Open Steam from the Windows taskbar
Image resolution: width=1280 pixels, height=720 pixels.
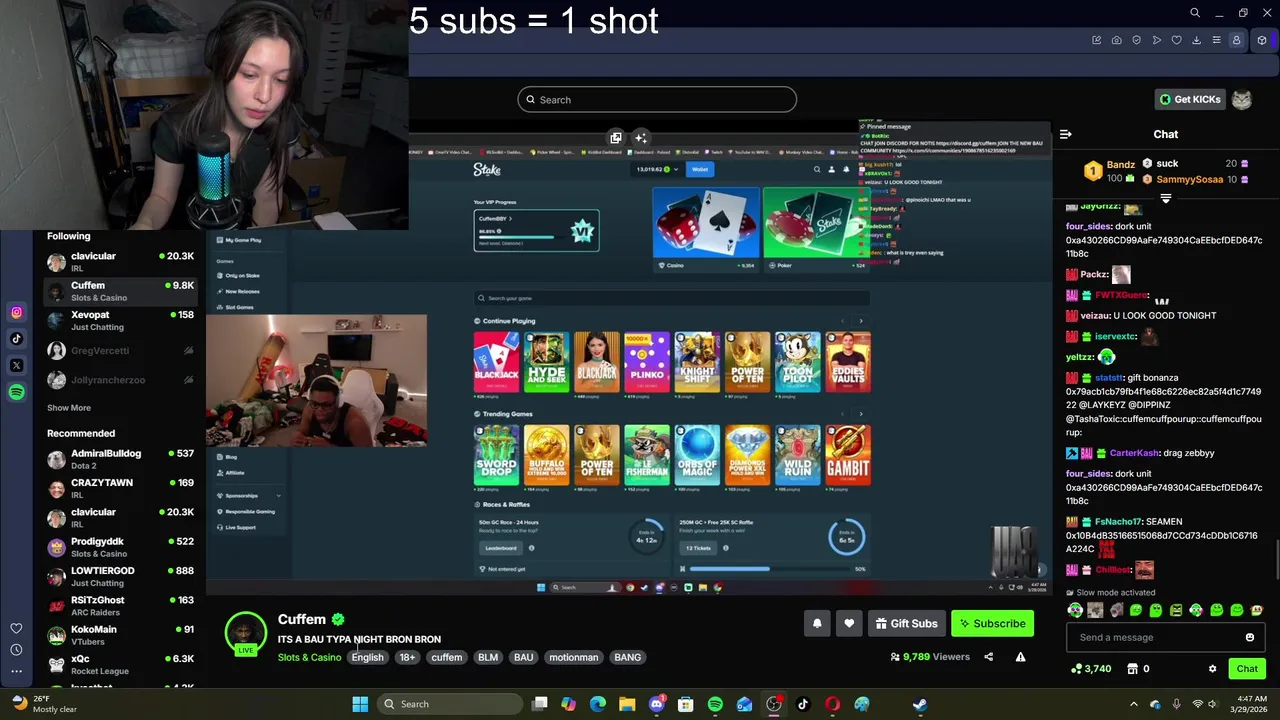pyautogui.click(x=919, y=704)
